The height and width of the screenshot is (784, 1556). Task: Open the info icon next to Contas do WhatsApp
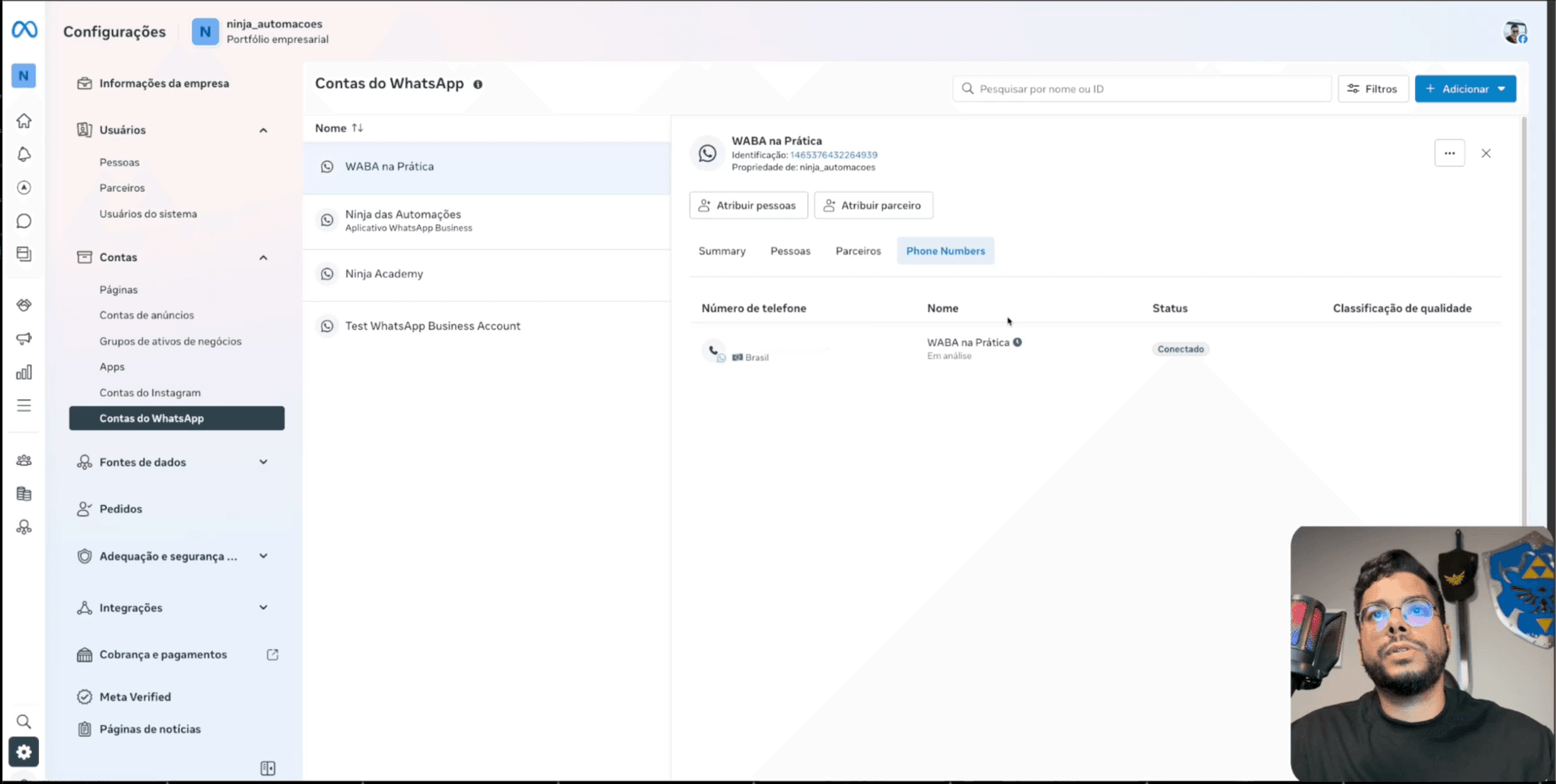478,84
